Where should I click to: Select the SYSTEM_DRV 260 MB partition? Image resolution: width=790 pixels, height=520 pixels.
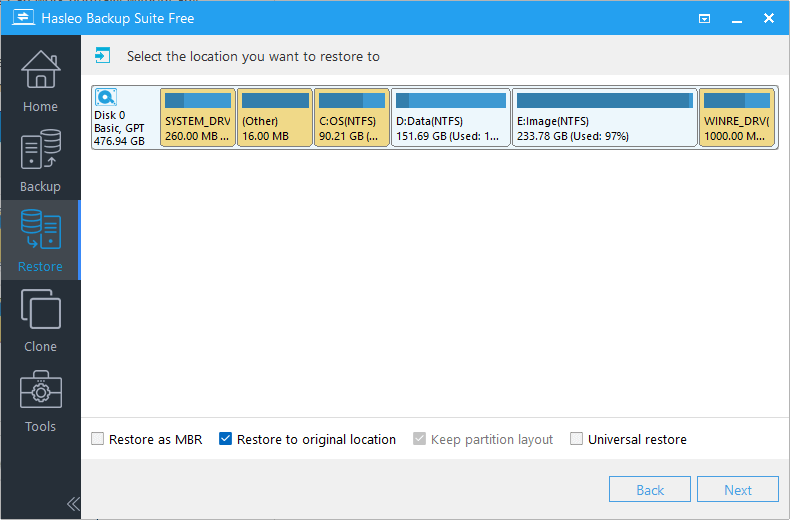pyautogui.click(x=197, y=118)
